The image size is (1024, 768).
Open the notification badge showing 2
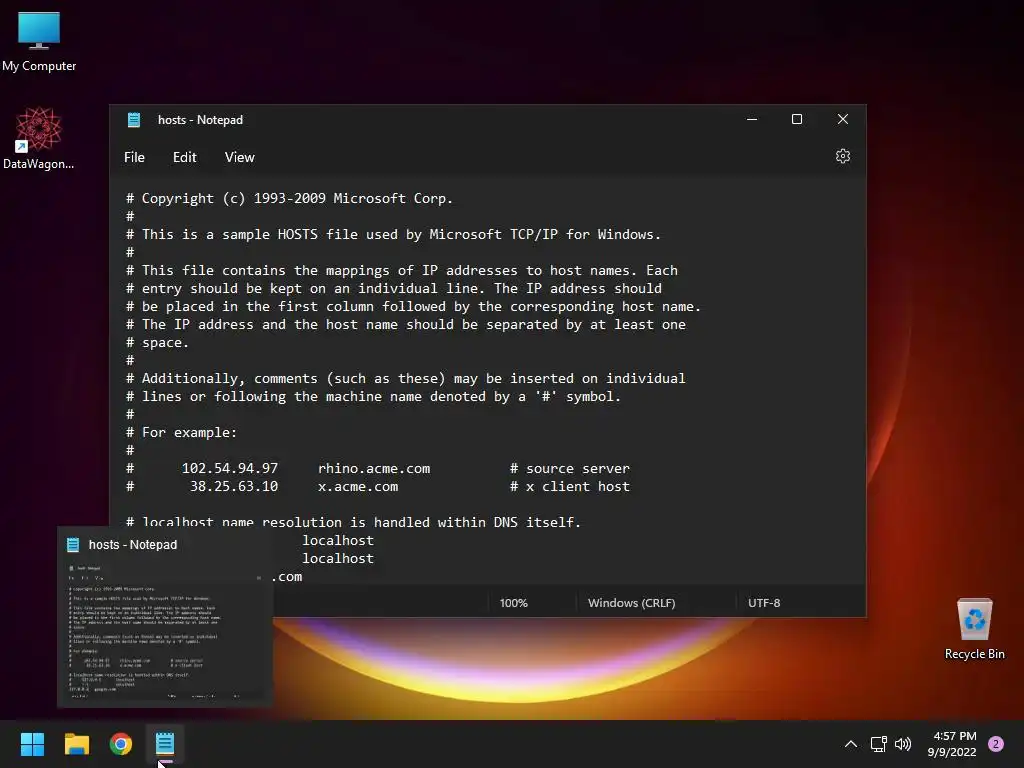click(996, 744)
